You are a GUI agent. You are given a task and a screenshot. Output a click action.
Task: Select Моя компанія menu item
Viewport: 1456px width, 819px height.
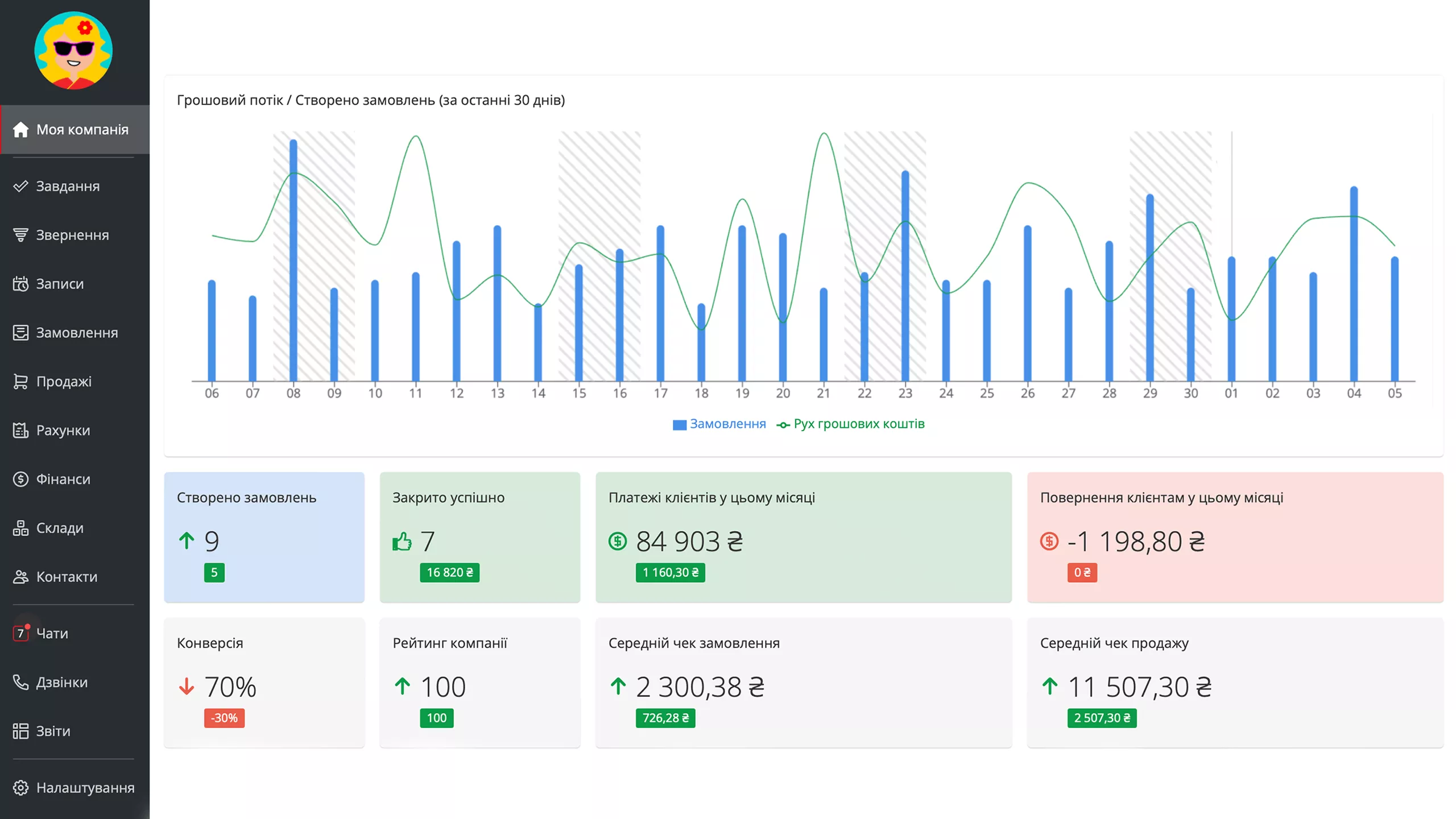coord(82,130)
